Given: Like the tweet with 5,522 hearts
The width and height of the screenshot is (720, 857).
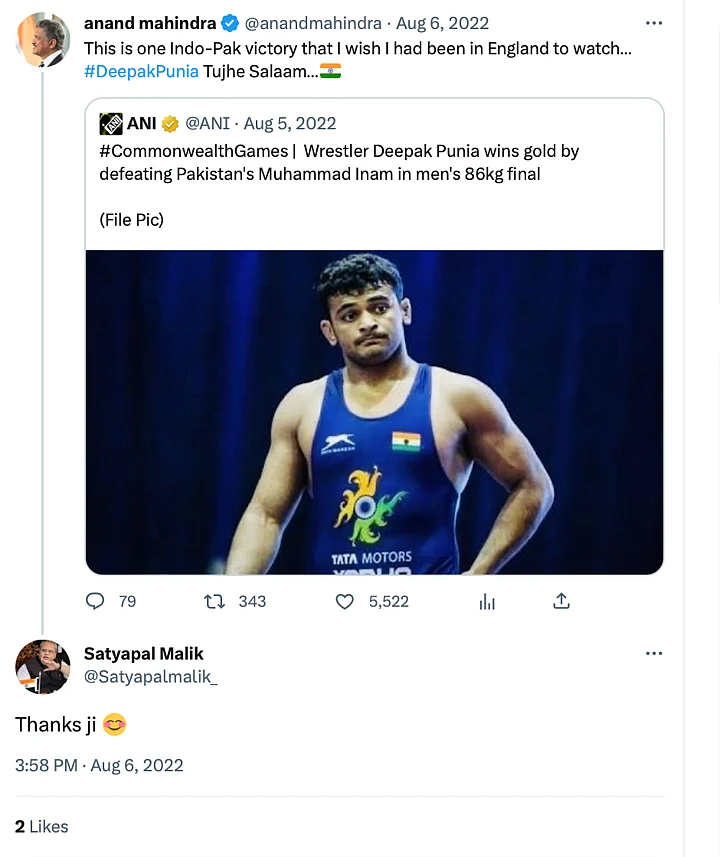Looking at the screenshot, I should 345,601.
